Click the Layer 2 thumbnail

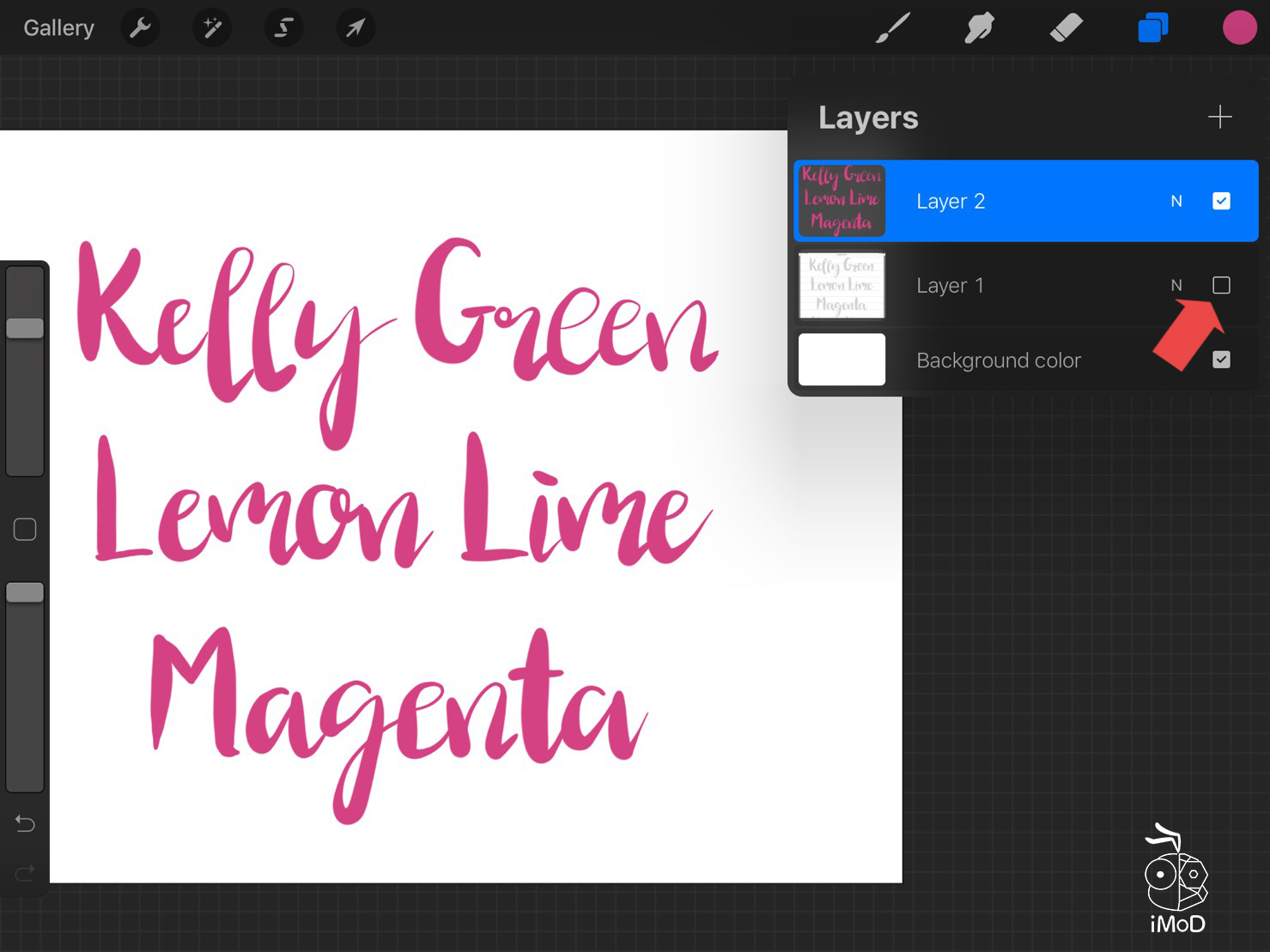pyautogui.click(x=842, y=201)
